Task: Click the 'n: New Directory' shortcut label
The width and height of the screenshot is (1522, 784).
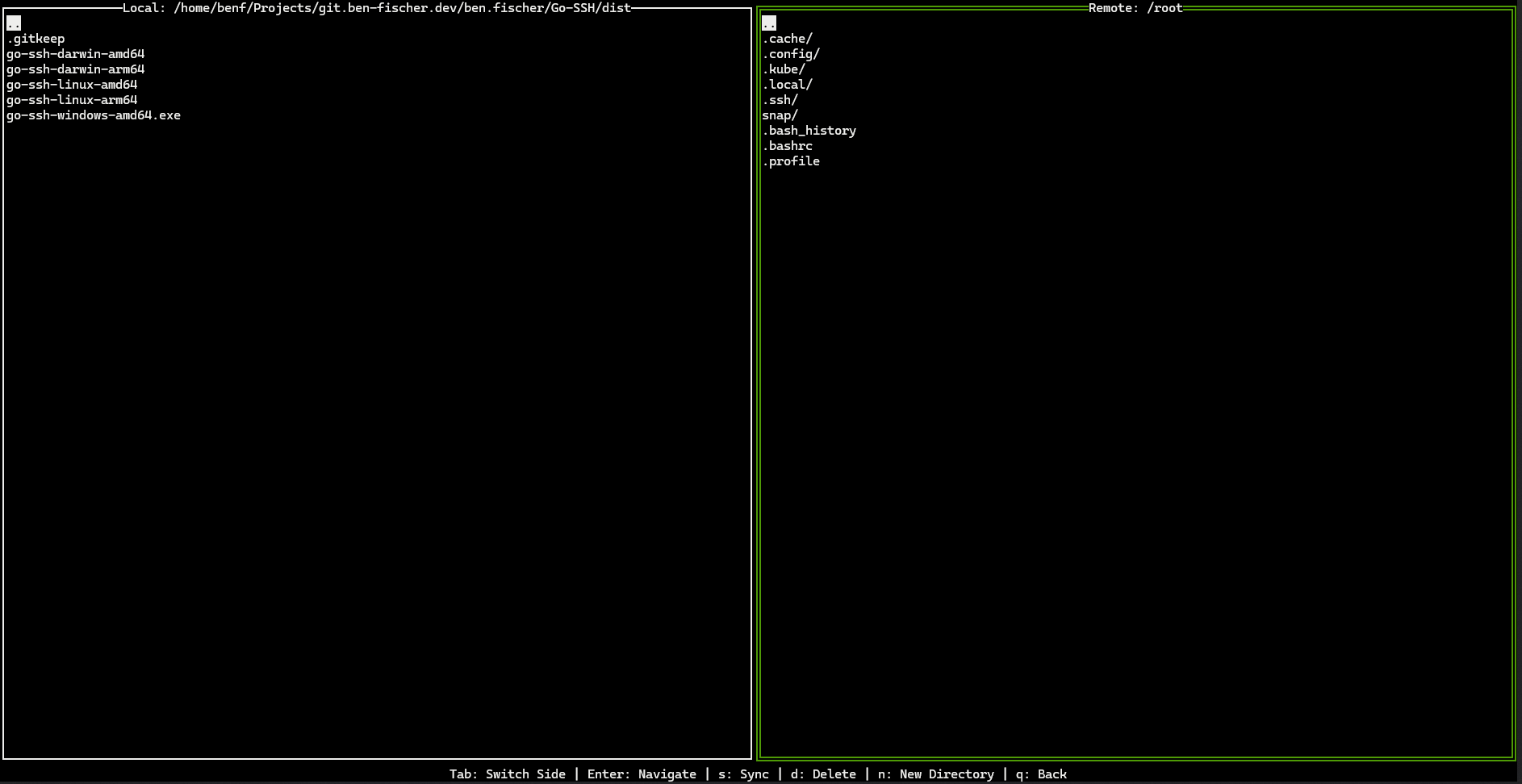Action: coord(935,774)
